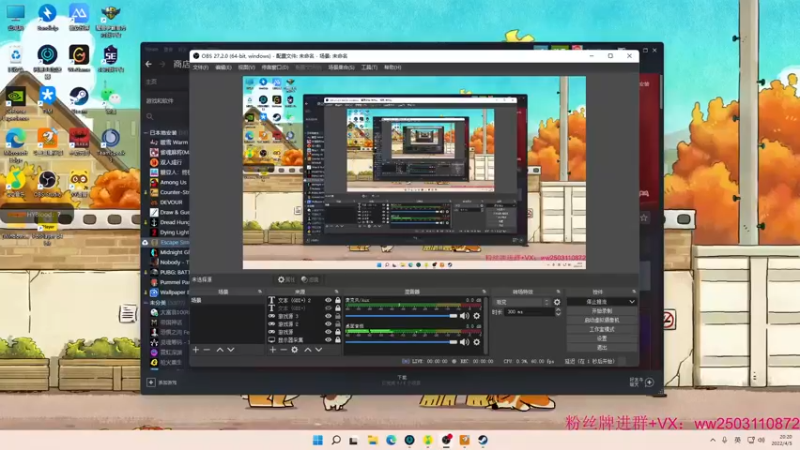Pop out the Sources dock icon

pos(336,292)
